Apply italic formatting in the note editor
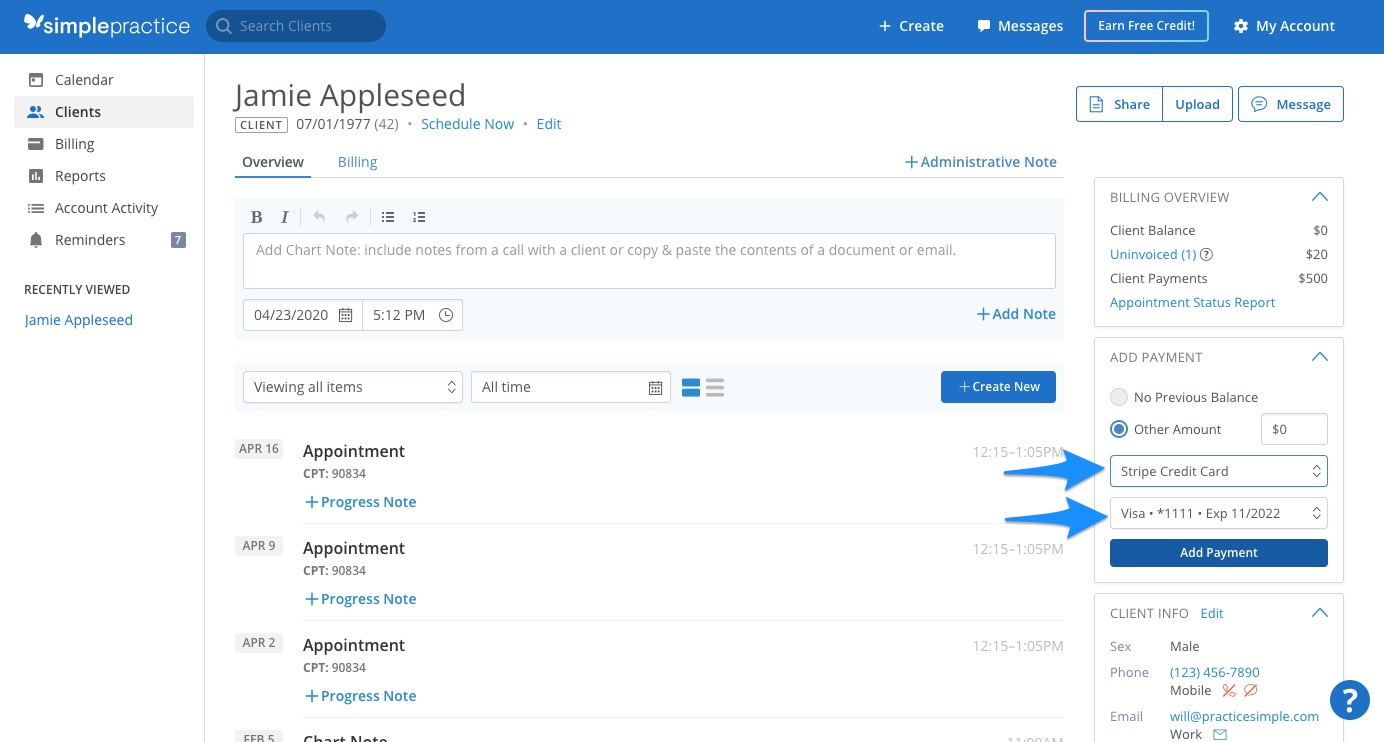Screen dimensions: 1384x742 (285, 216)
